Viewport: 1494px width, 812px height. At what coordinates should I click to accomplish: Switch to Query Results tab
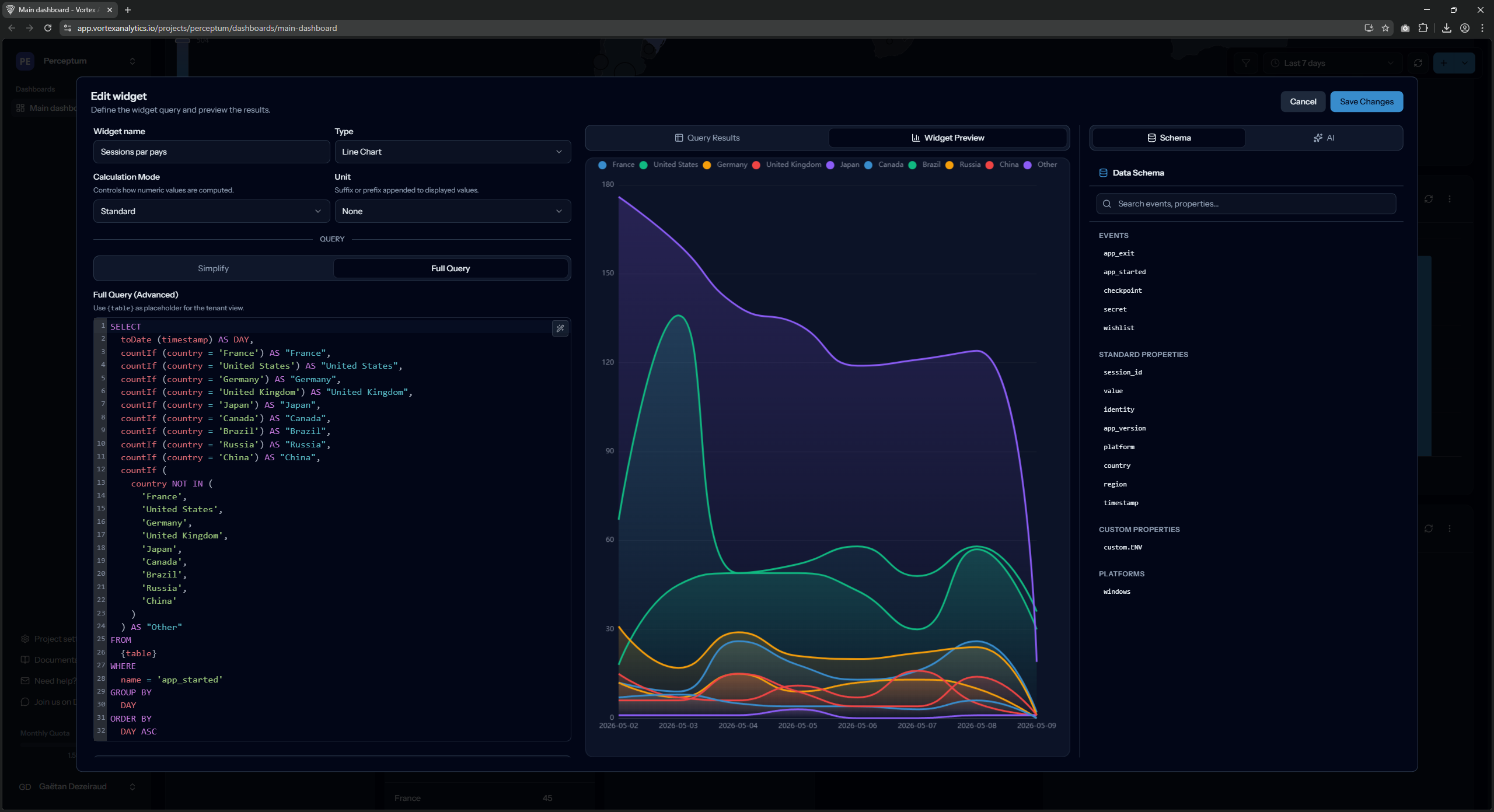pyautogui.click(x=707, y=138)
